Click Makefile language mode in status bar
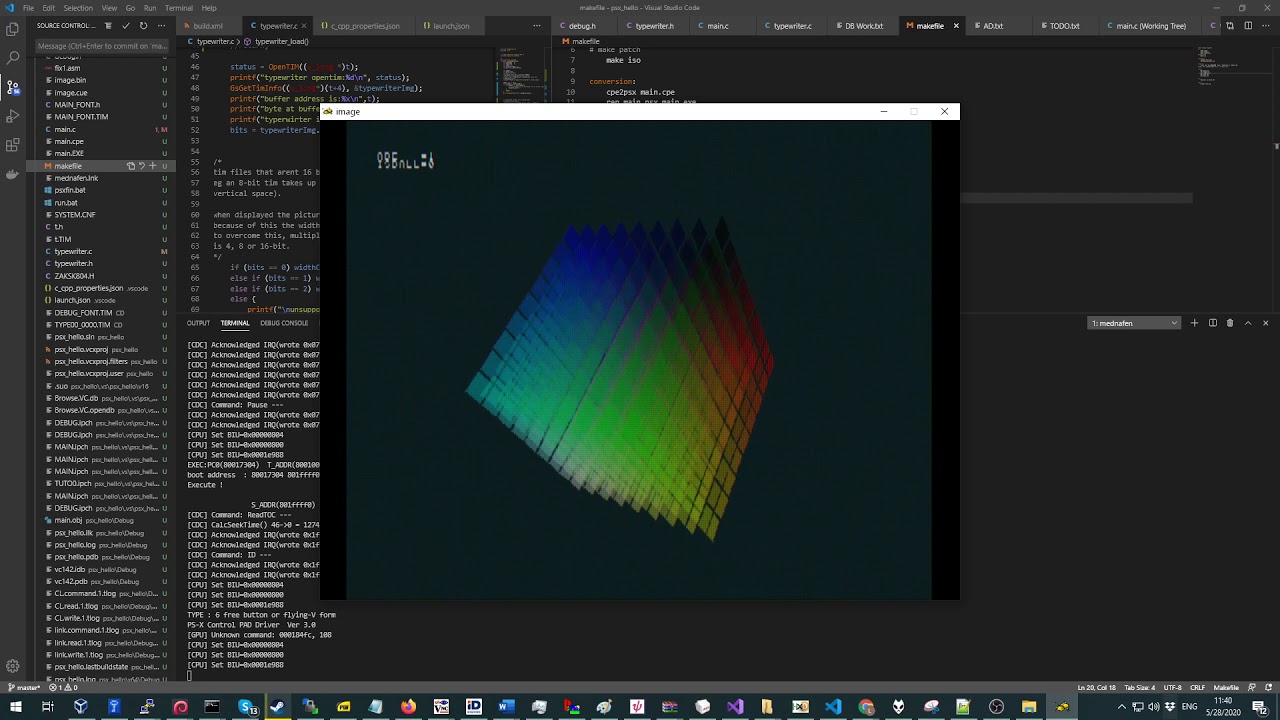This screenshot has height=720, width=1280. pyautogui.click(x=1226, y=687)
